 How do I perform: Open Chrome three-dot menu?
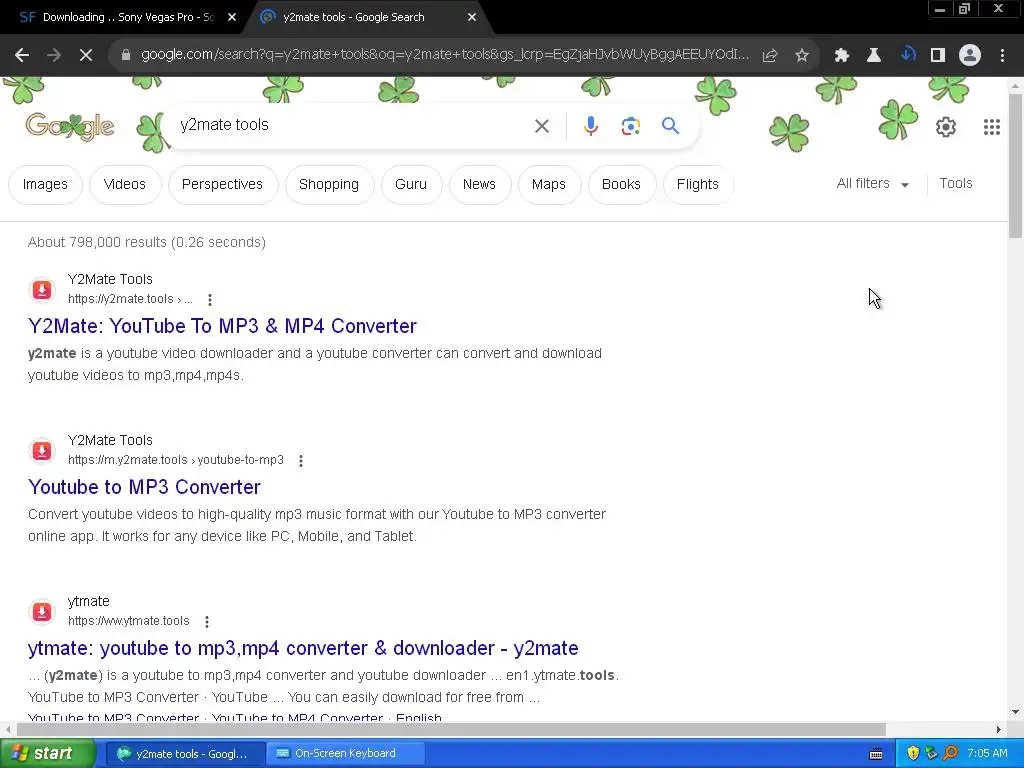click(x=1002, y=56)
